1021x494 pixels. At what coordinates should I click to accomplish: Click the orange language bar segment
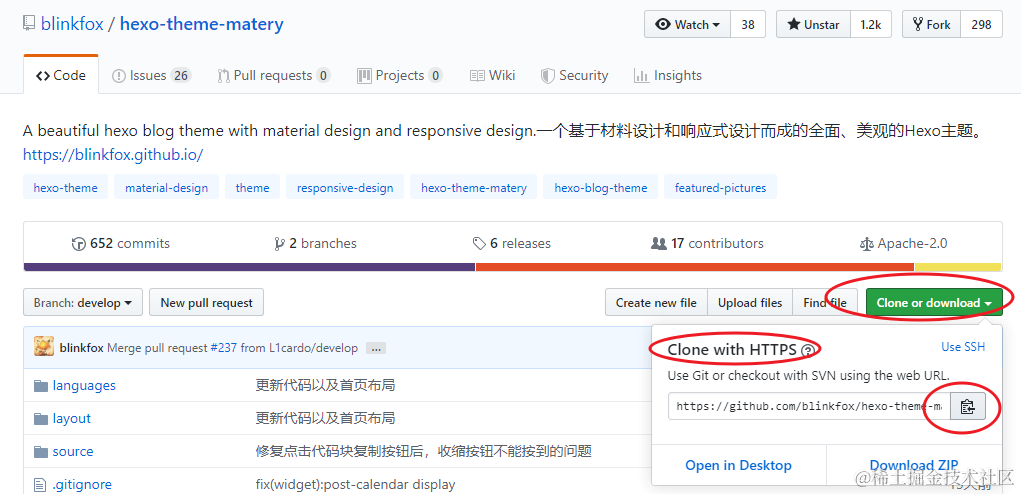point(695,267)
